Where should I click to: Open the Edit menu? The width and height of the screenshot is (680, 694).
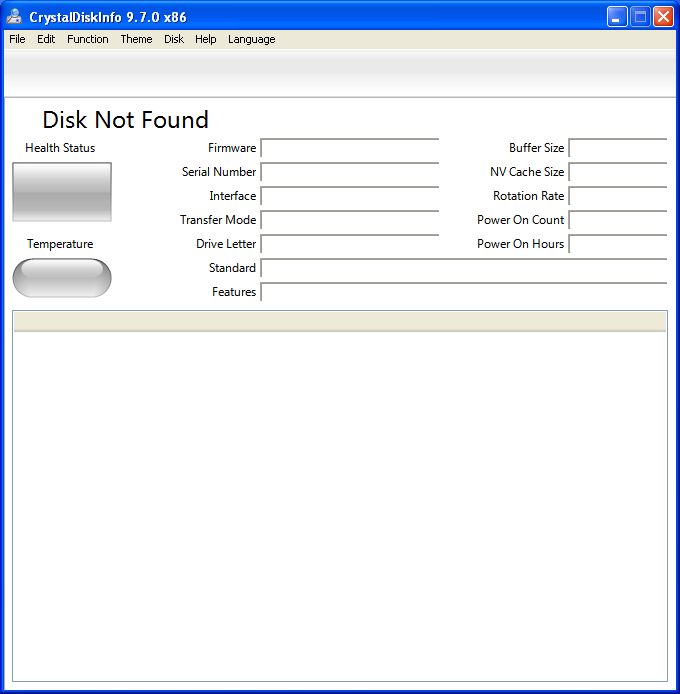pos(46,39)
